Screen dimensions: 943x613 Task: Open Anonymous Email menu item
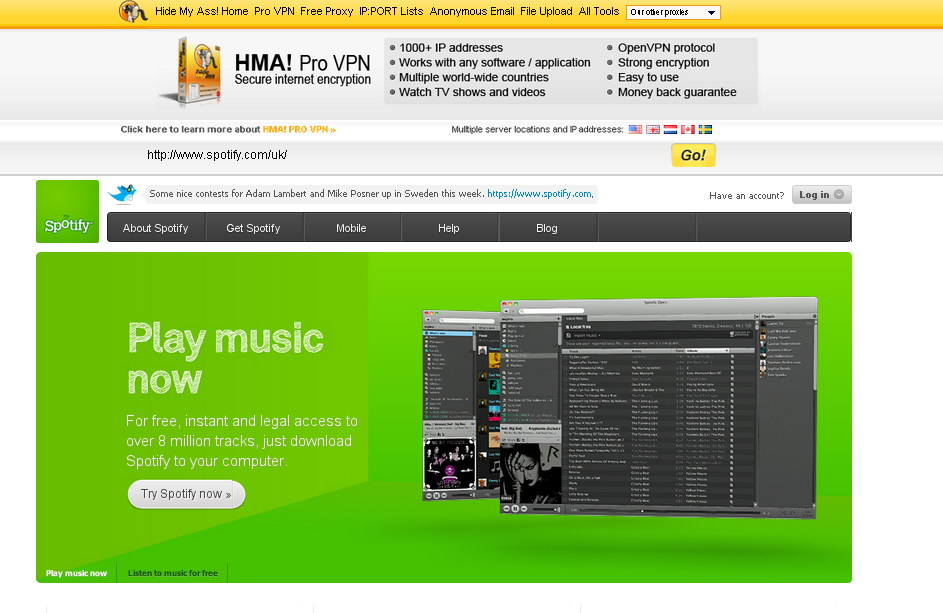[x=472, y=11]
